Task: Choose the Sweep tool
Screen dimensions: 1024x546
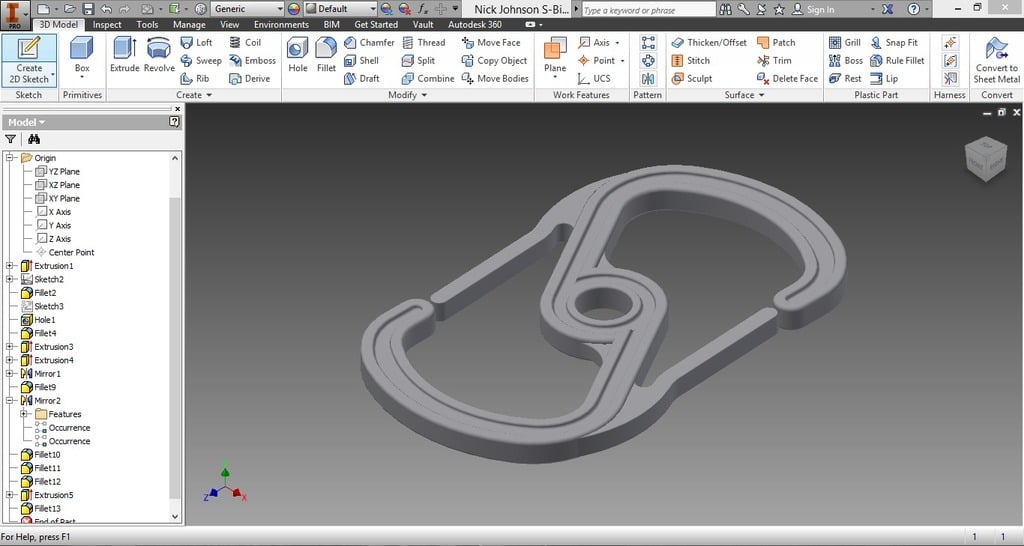Action: click(x=201, y=61)
